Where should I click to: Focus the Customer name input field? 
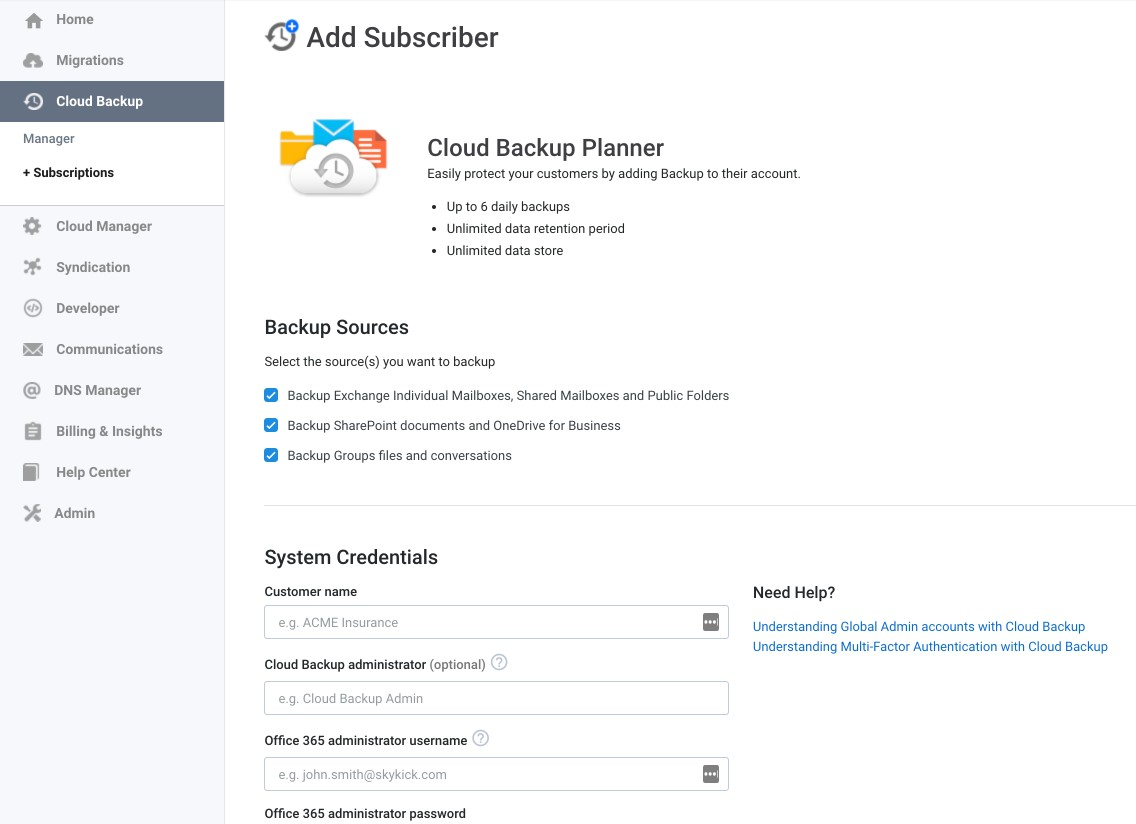point(496,622)
